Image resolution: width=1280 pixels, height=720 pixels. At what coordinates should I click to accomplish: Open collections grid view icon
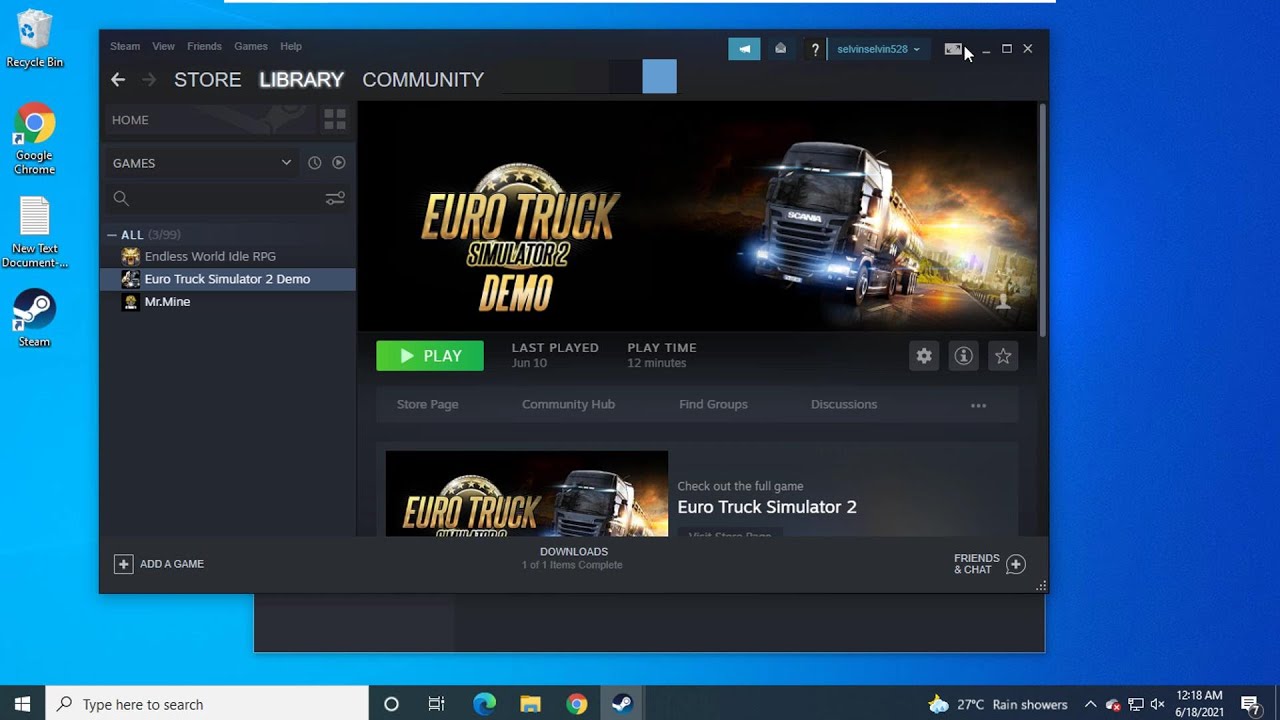click(x=335, y=120)
